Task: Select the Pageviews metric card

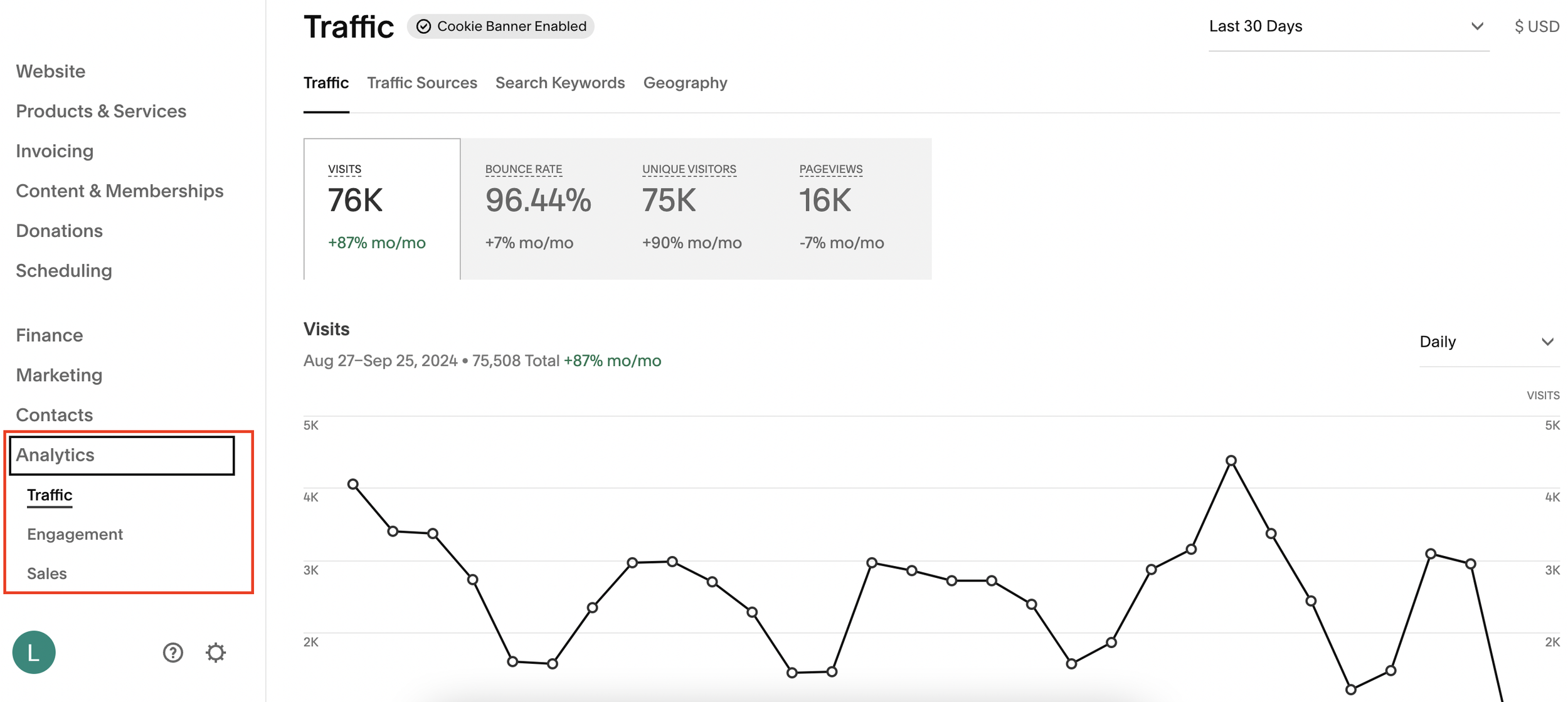Action: [834, 207]
